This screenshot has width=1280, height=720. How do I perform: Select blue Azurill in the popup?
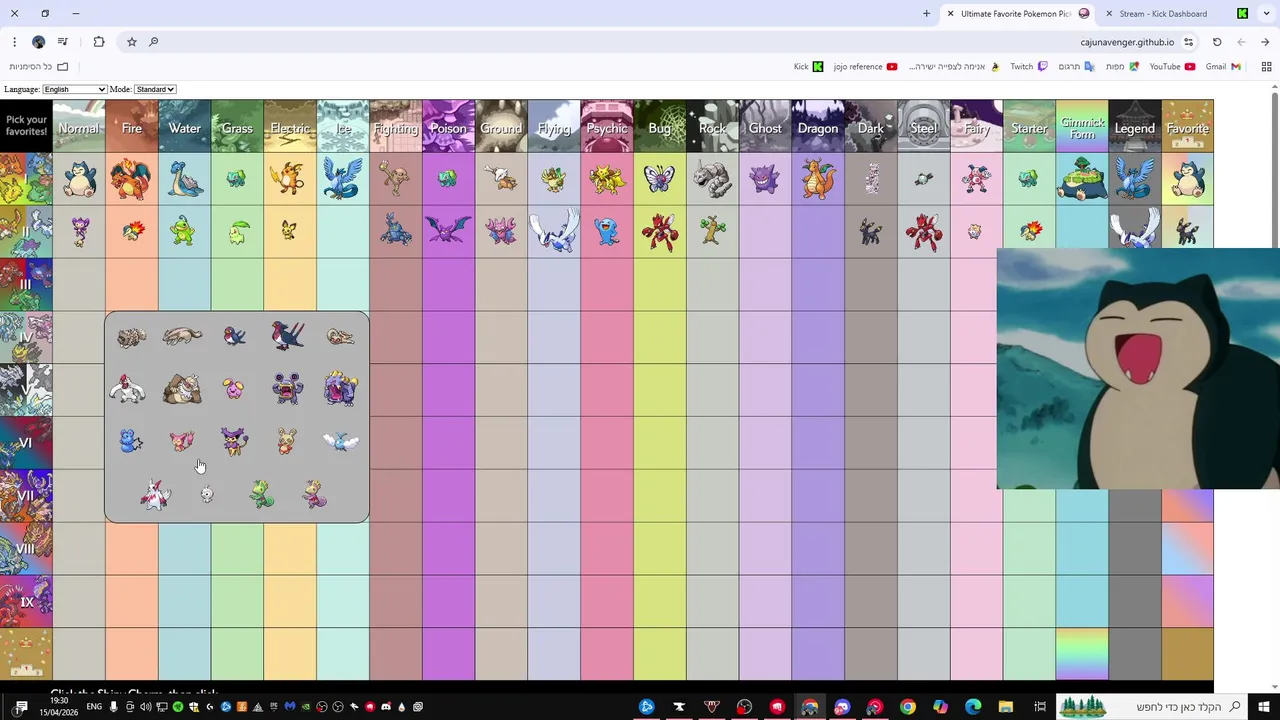point(130,441)
